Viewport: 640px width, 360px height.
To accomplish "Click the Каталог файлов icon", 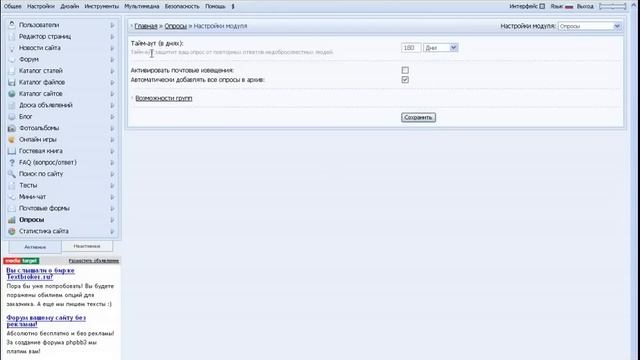I will click(x=12, y=82).
